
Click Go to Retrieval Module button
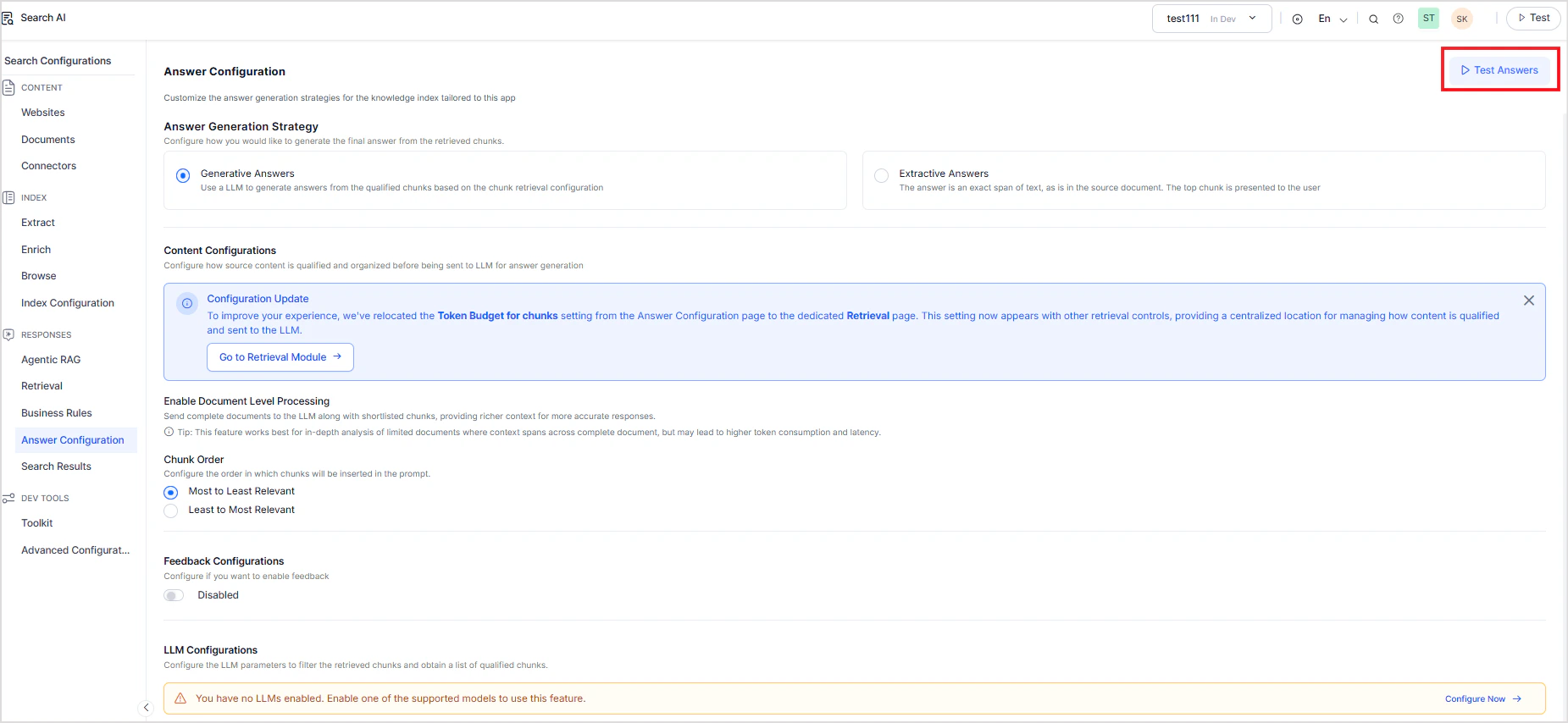tap(280, 357)
